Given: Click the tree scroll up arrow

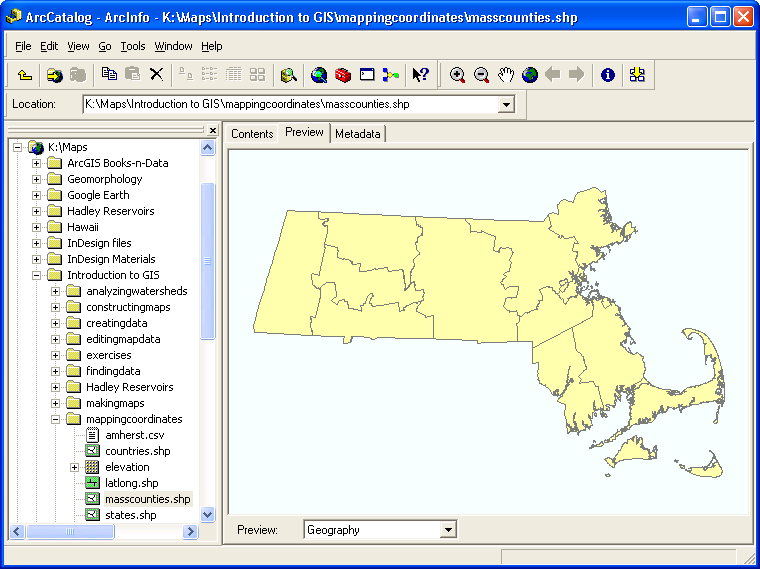Looking at the screenshot, I should [207, 148].
